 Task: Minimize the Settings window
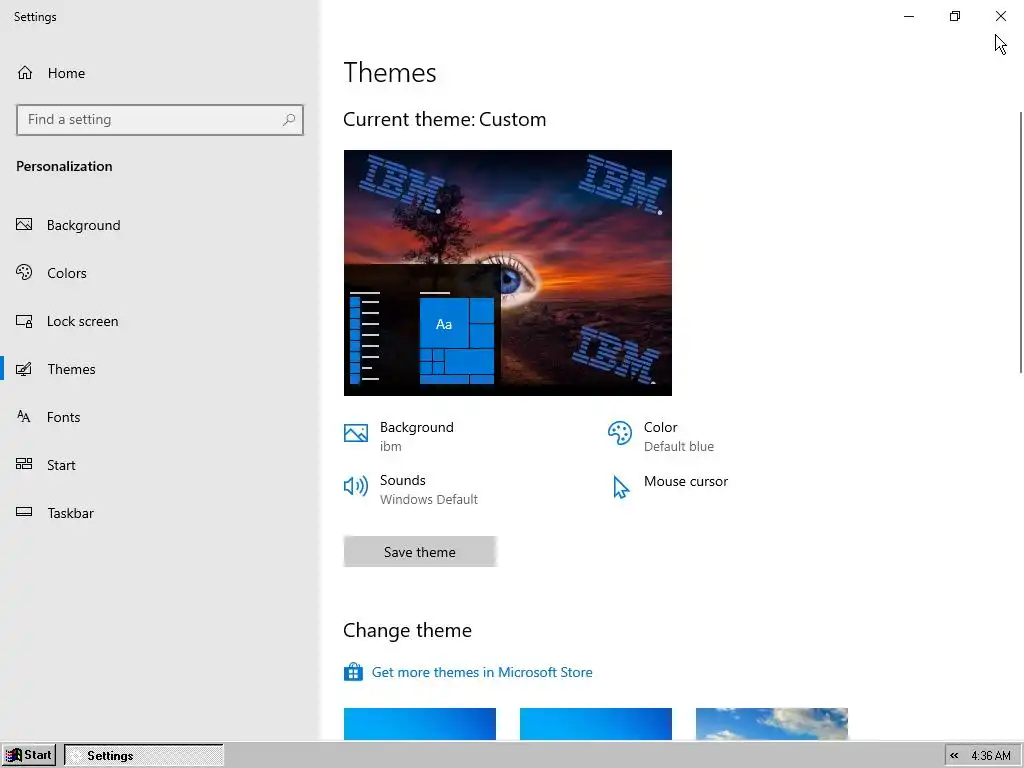pos(909,16)
